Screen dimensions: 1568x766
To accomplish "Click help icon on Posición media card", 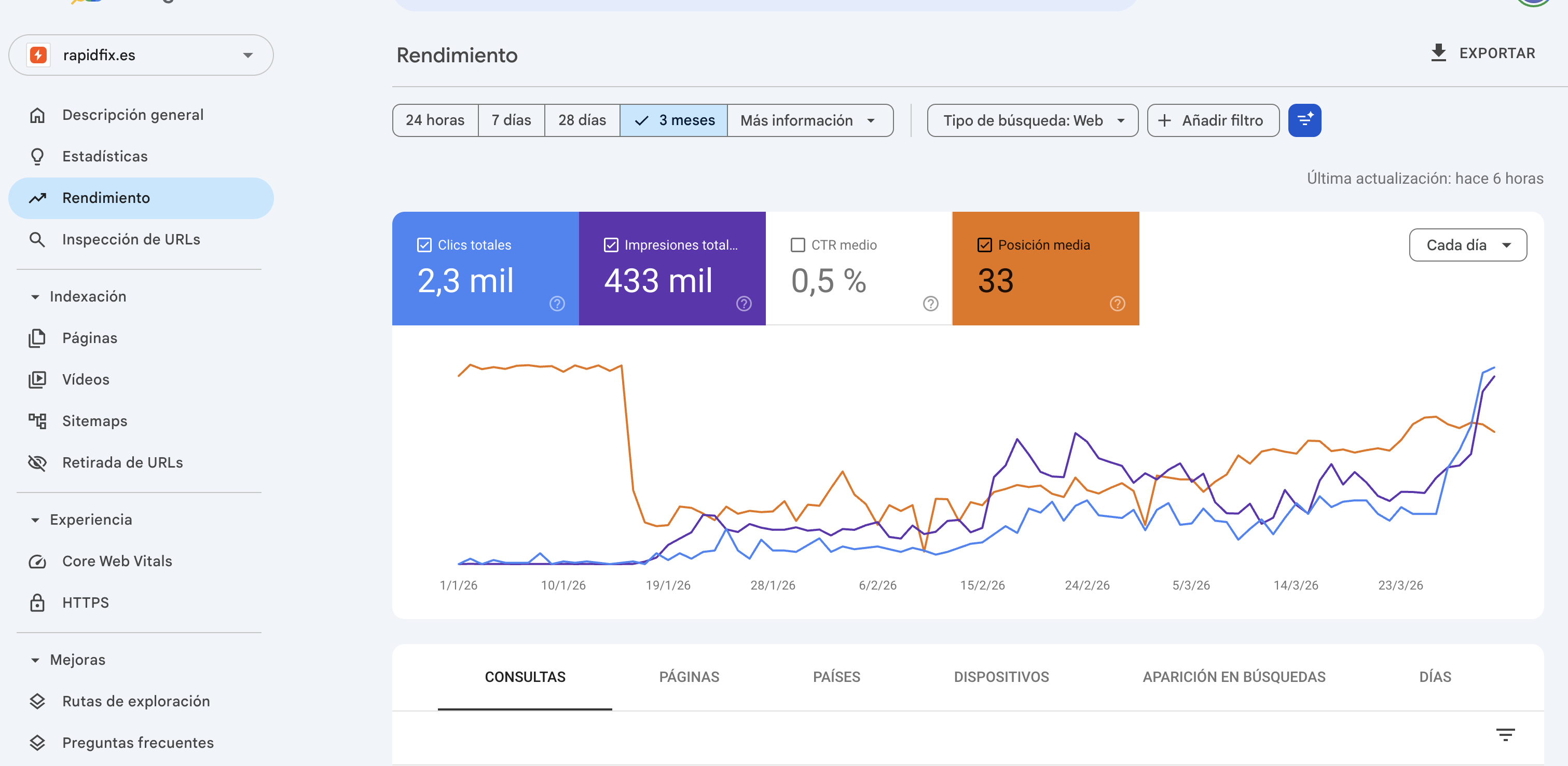I will click(x=1117, y=303).
